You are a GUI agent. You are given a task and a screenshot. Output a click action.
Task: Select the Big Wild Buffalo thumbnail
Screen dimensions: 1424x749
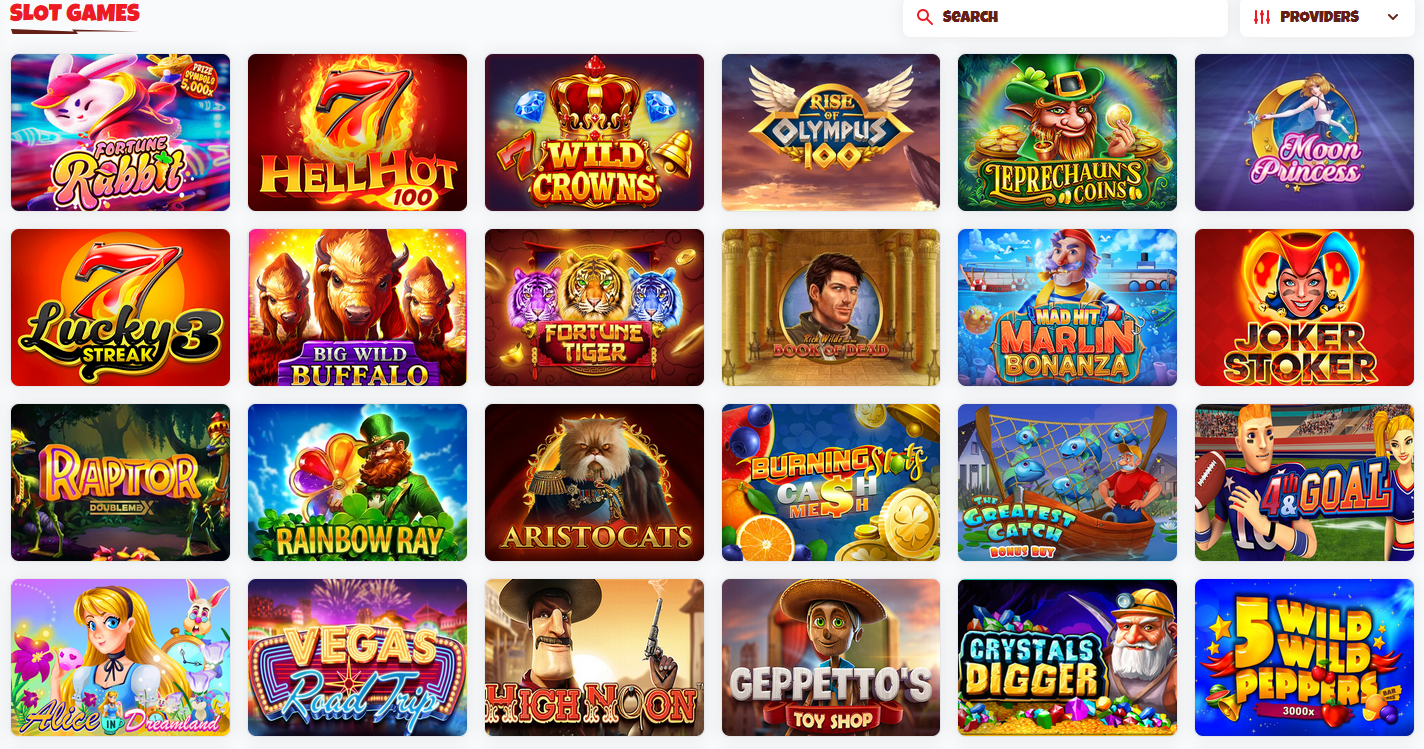coord(357,307)
